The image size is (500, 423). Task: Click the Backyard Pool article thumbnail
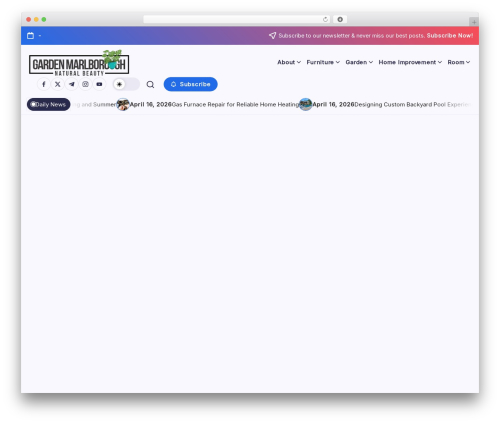[x=306, y=105]
